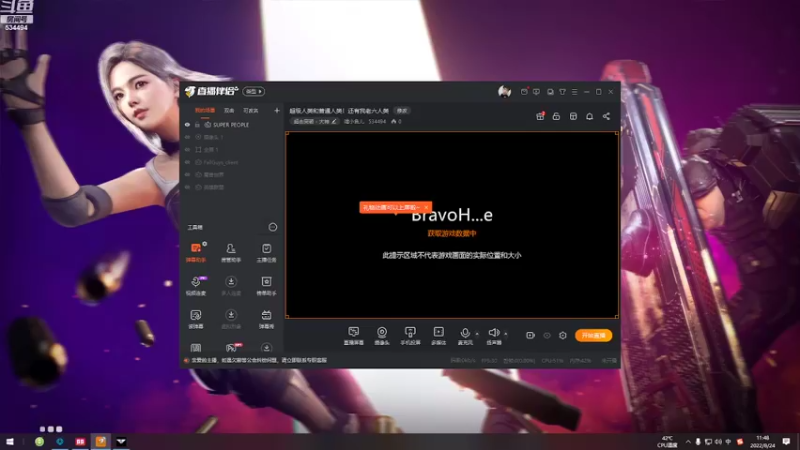Select SUPER PEOPLE source row
Image resolution: width=800 pixels, height=450 pixels.
pyautogui.click(x=232, y=124)
